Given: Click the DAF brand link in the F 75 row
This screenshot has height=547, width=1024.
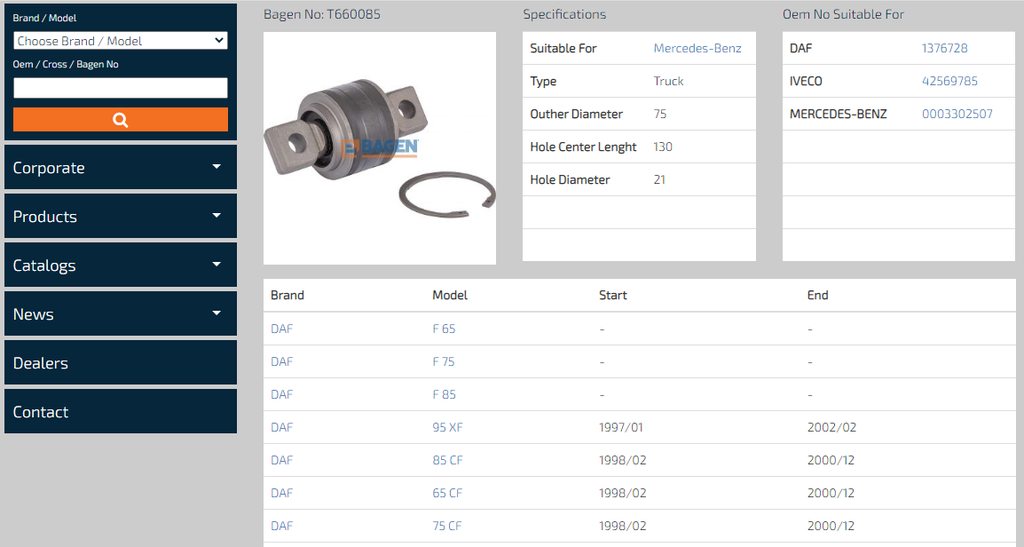Looking at the screenshot, I should pyautogui.click(x=281, y=361).
